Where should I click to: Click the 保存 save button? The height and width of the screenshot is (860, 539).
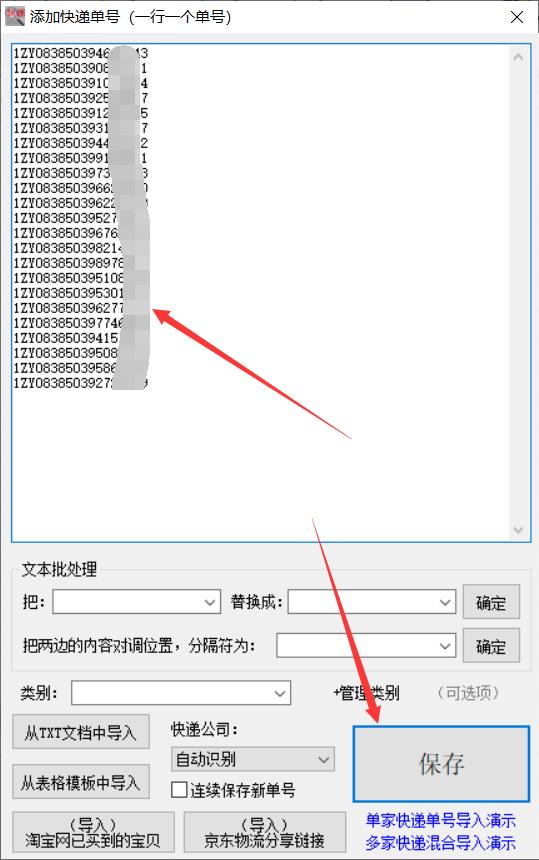pyautogui.click(x=441, y=764)
